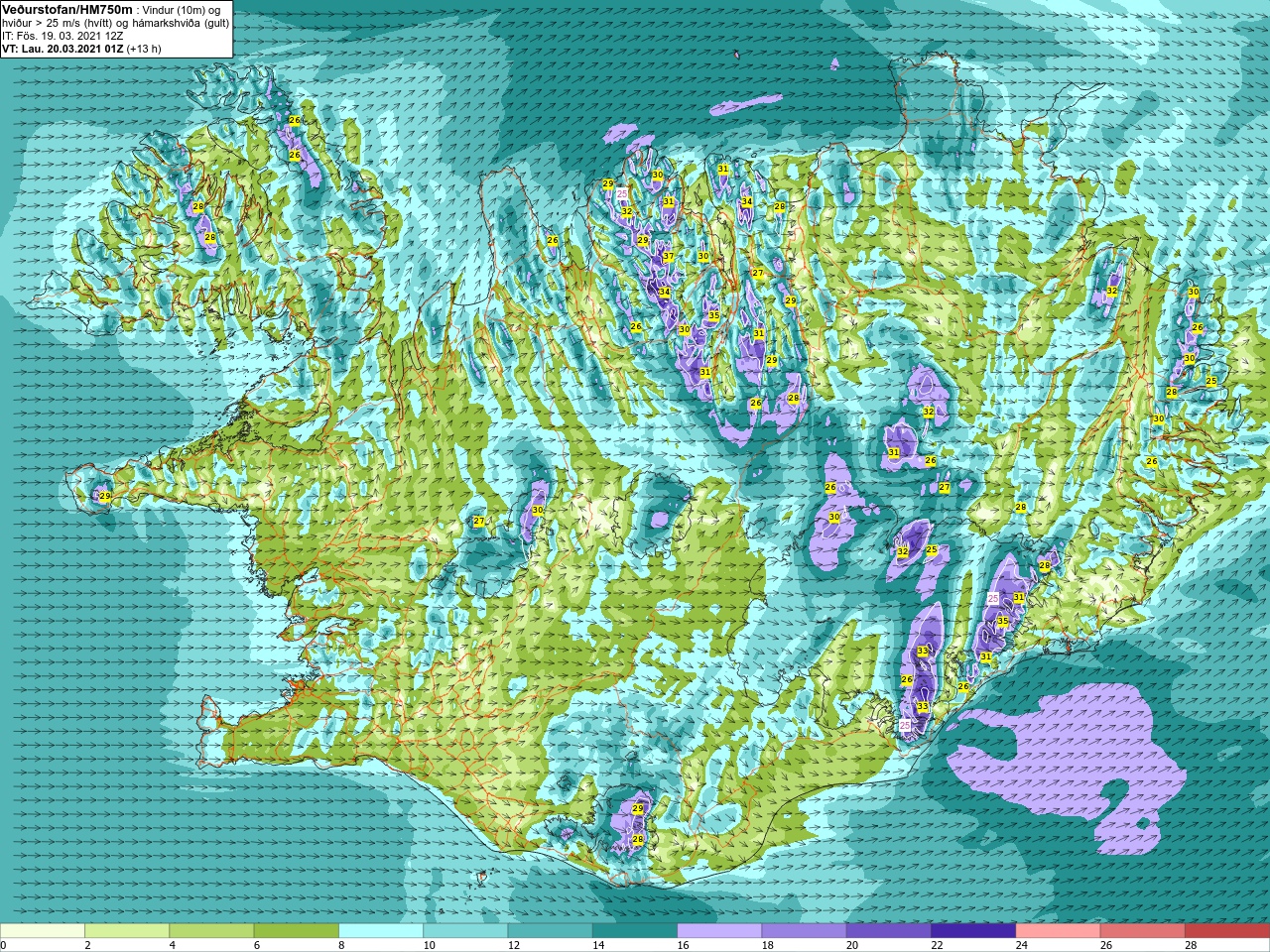Click the yellow gust label '37' on map
Viewport: 1270px width, 952px height.
[x=669, y=257]
